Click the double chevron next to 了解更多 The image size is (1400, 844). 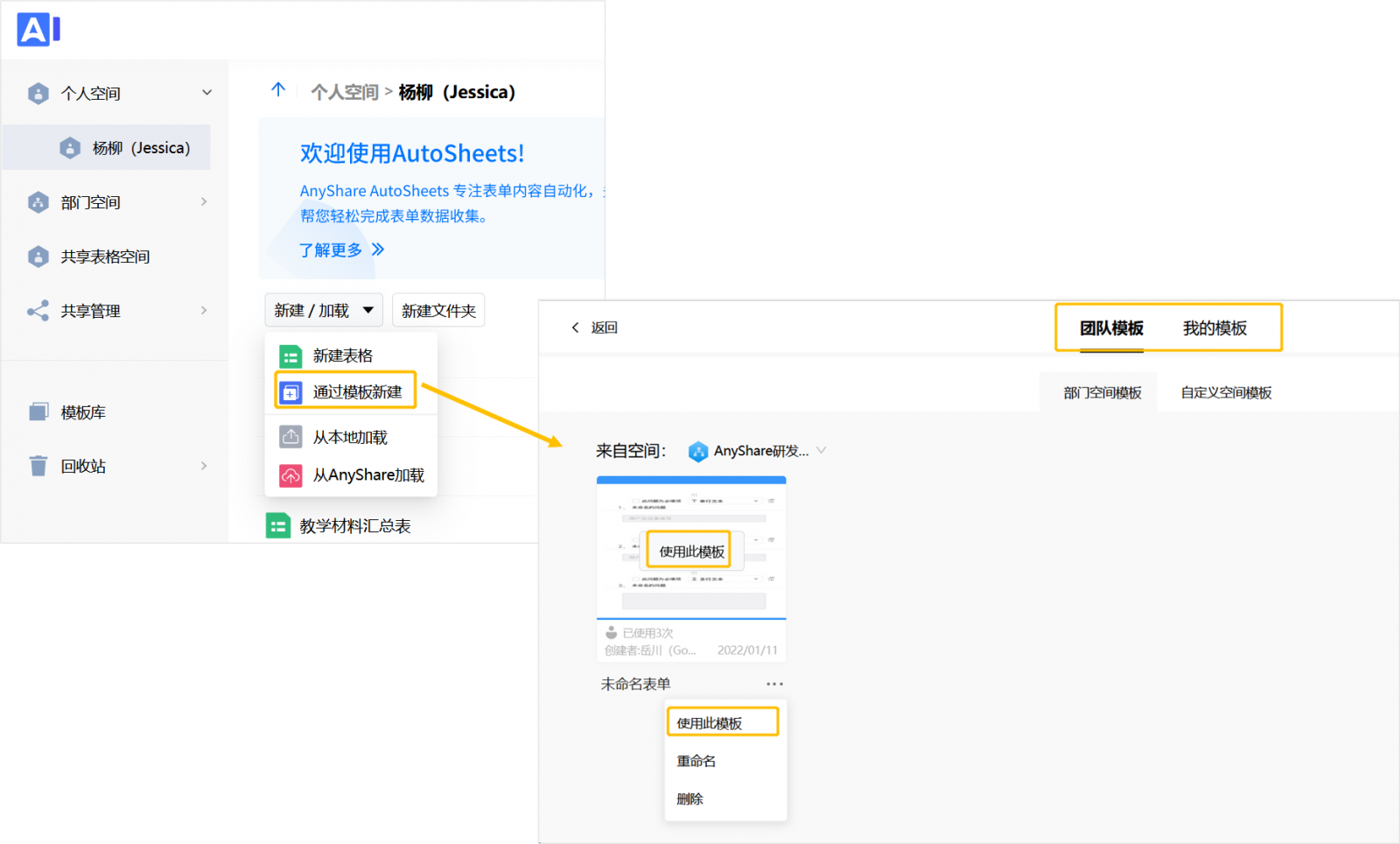[378, 250]
